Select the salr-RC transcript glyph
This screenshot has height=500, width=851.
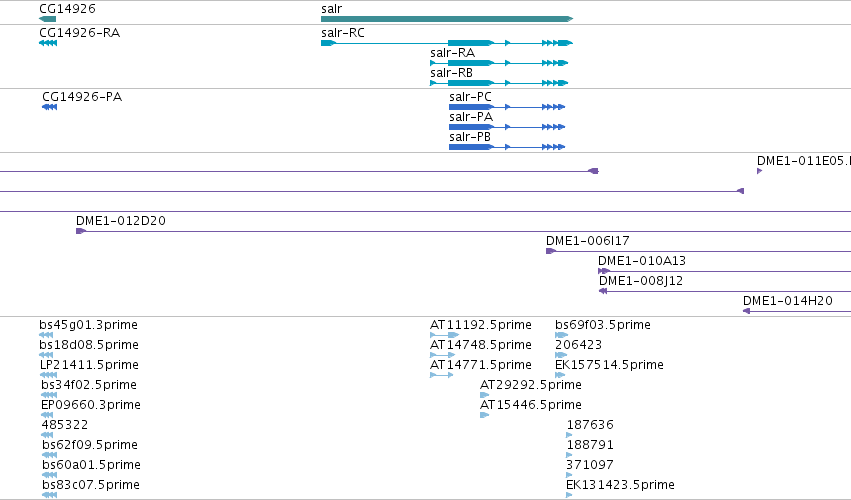click(447, 43)
